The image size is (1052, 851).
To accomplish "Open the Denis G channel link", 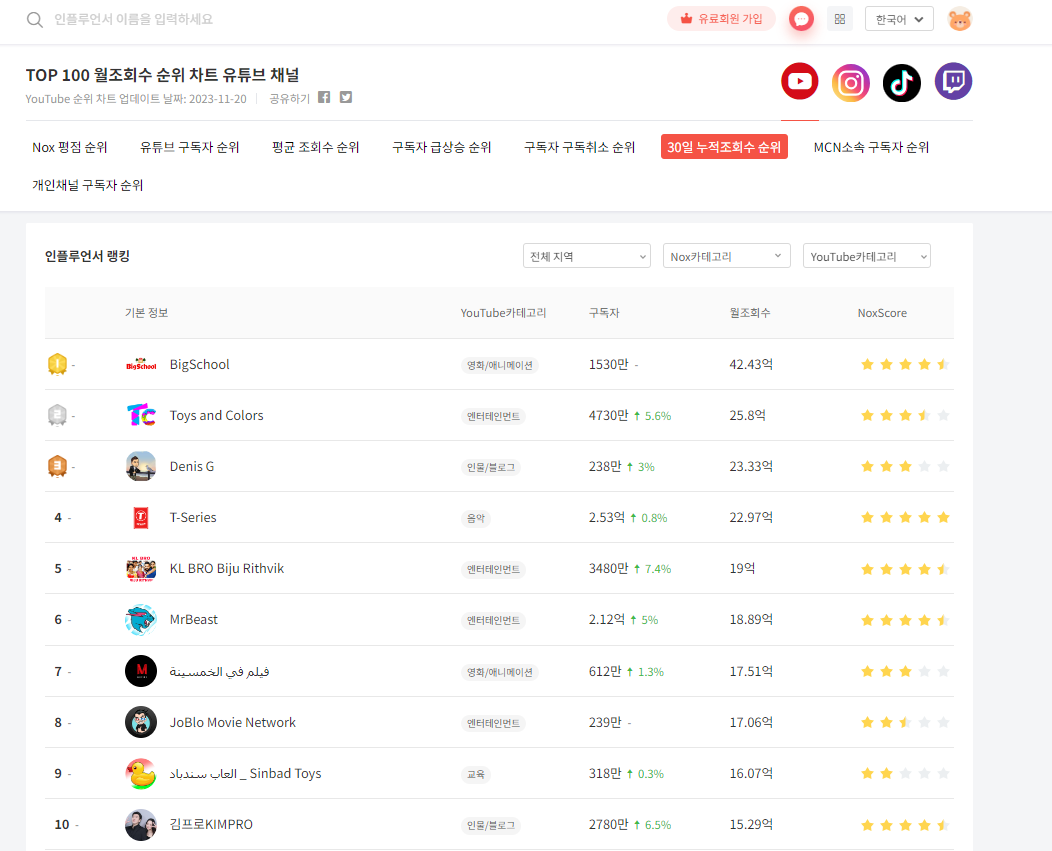I will click(x=192, y=466).
